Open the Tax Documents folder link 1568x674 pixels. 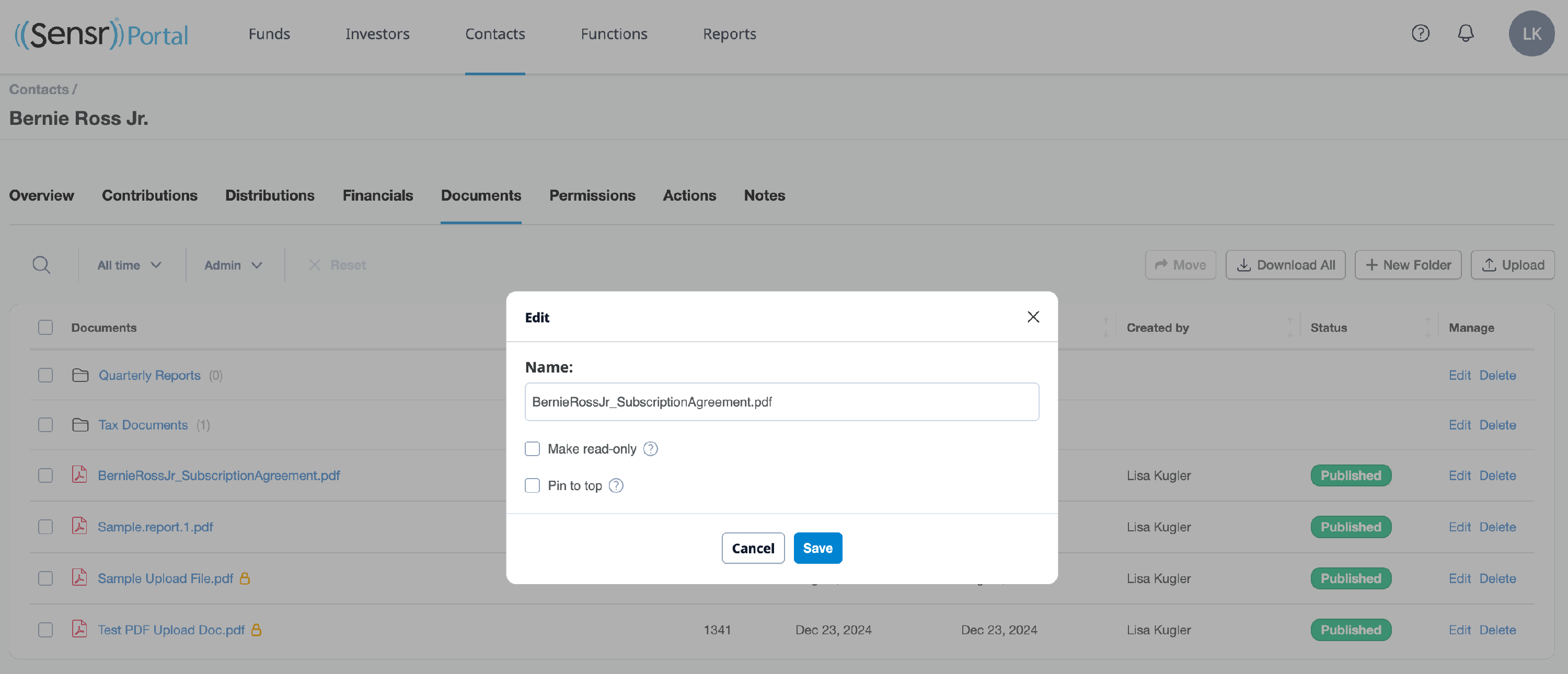(x=143, y=425)
